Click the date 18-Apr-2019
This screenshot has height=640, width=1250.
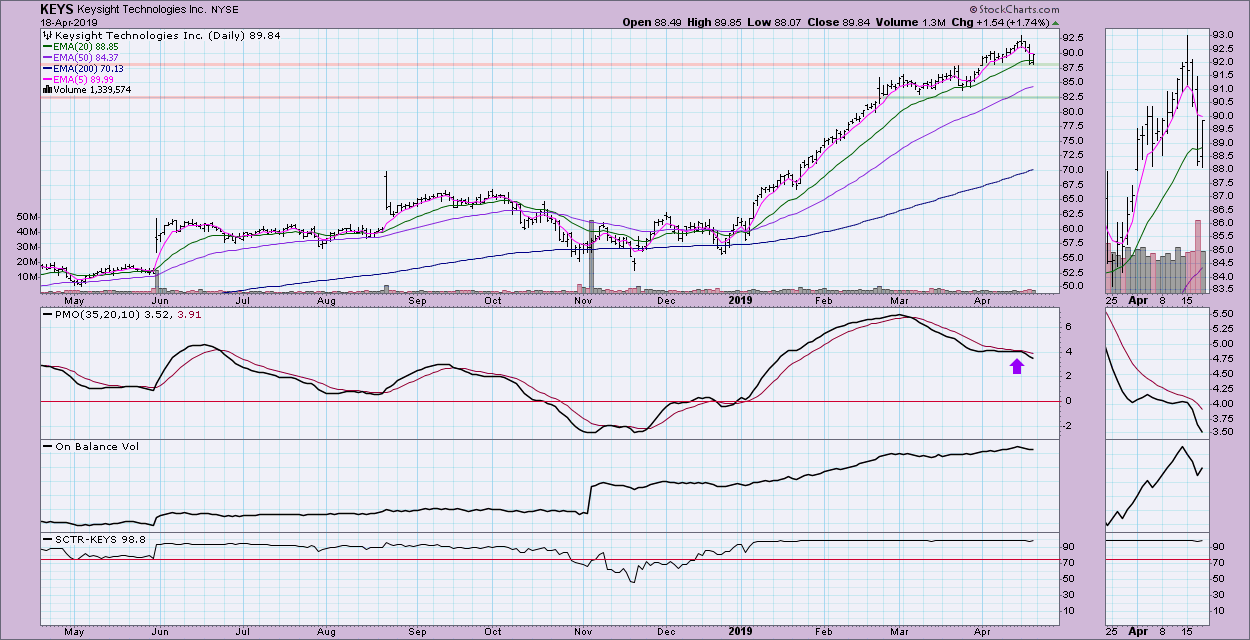(68, 22)
